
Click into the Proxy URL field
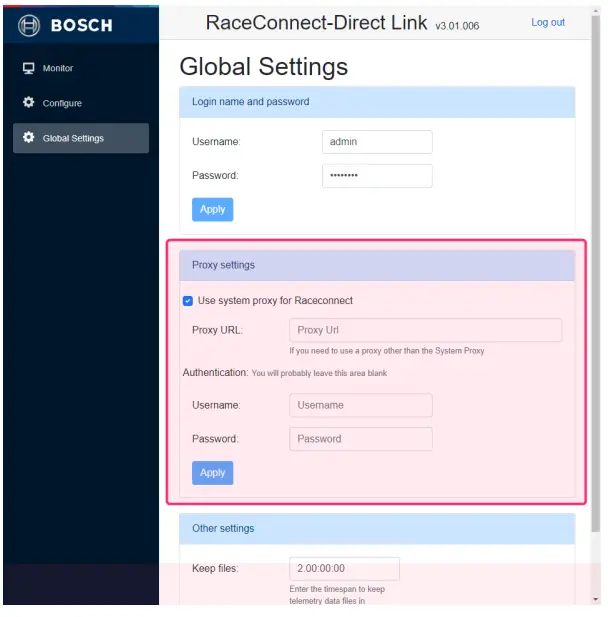[x=425, y=330]
